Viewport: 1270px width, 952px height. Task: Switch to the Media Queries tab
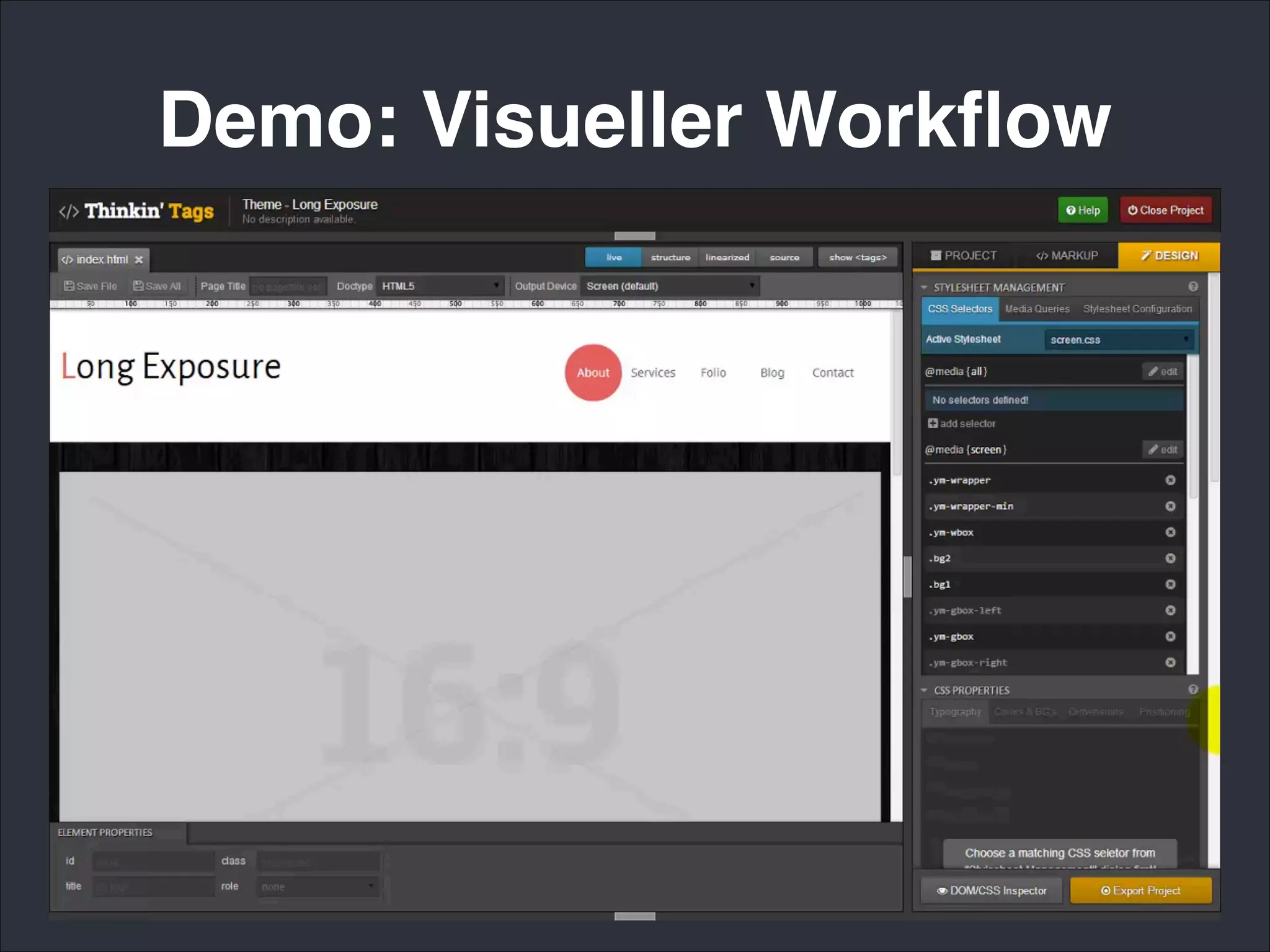click(1037, 309)
